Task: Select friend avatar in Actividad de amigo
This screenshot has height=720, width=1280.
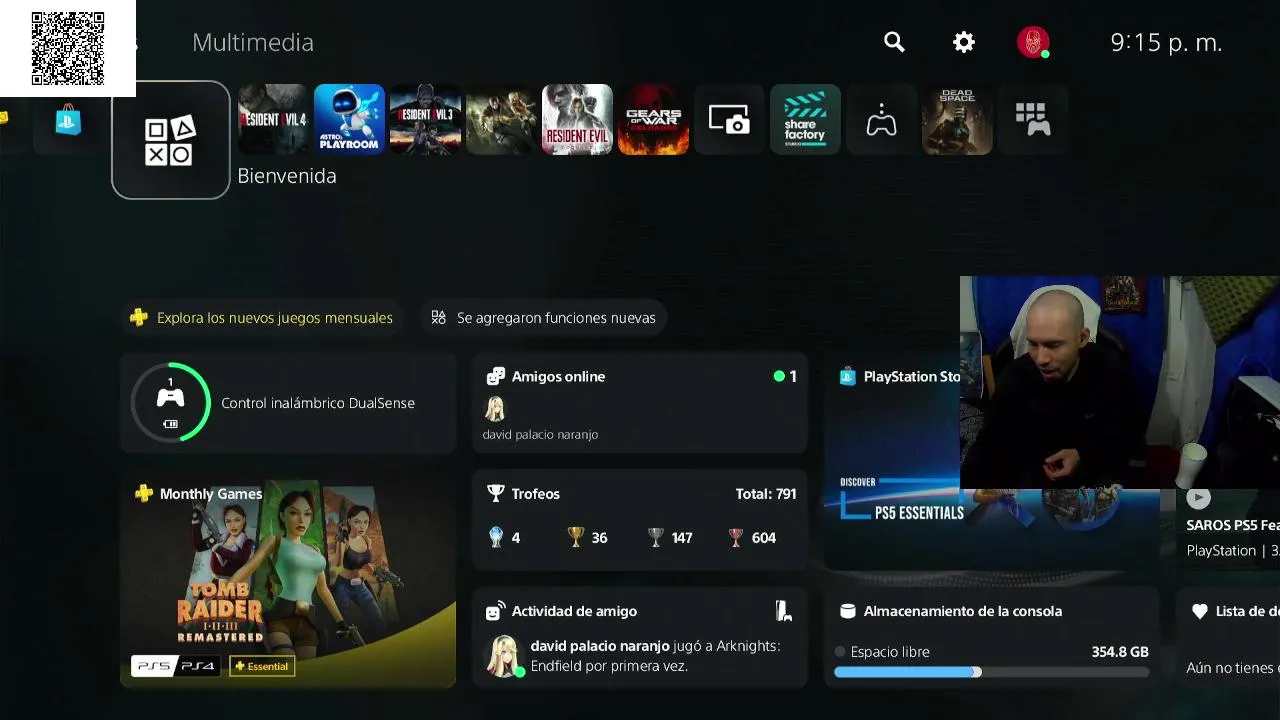Action: 503,656
